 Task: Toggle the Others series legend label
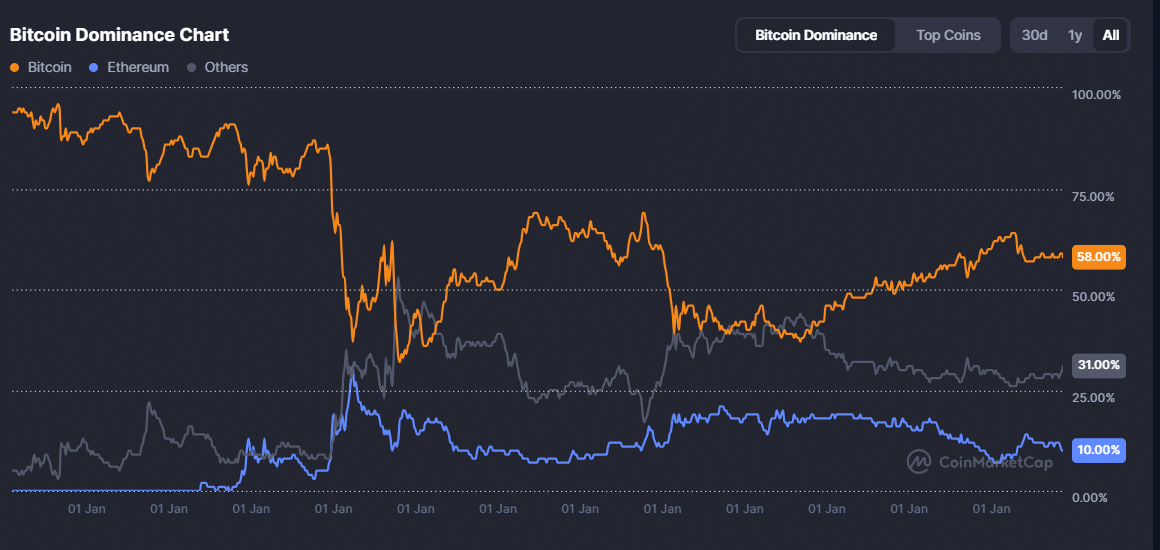point(226,67)
